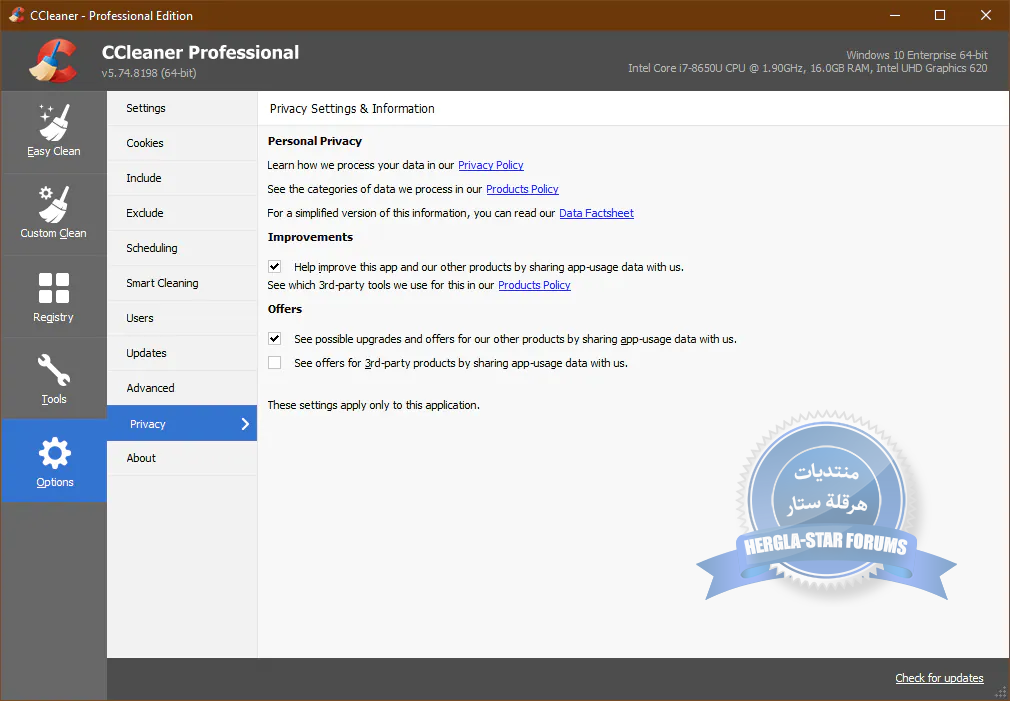The image size is (1010, 701).
Task: Click the Windows 10 Enterprise 64-bit text
Action: click(917, 55)
